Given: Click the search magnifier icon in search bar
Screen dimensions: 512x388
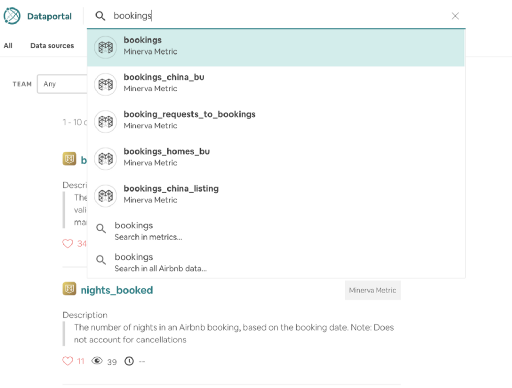Looking at the screenshot, I should (100, 16).
